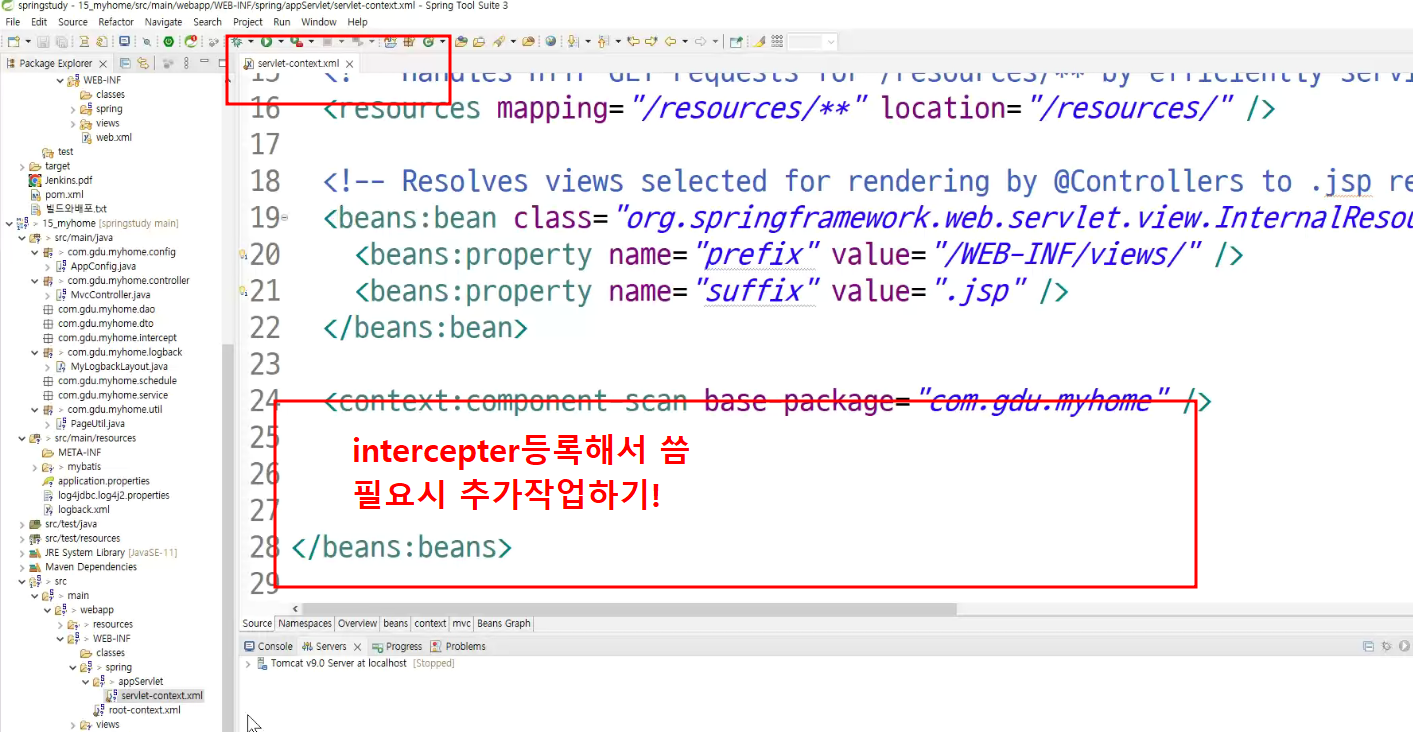Click the Debug bug icon

coord(237,42)
